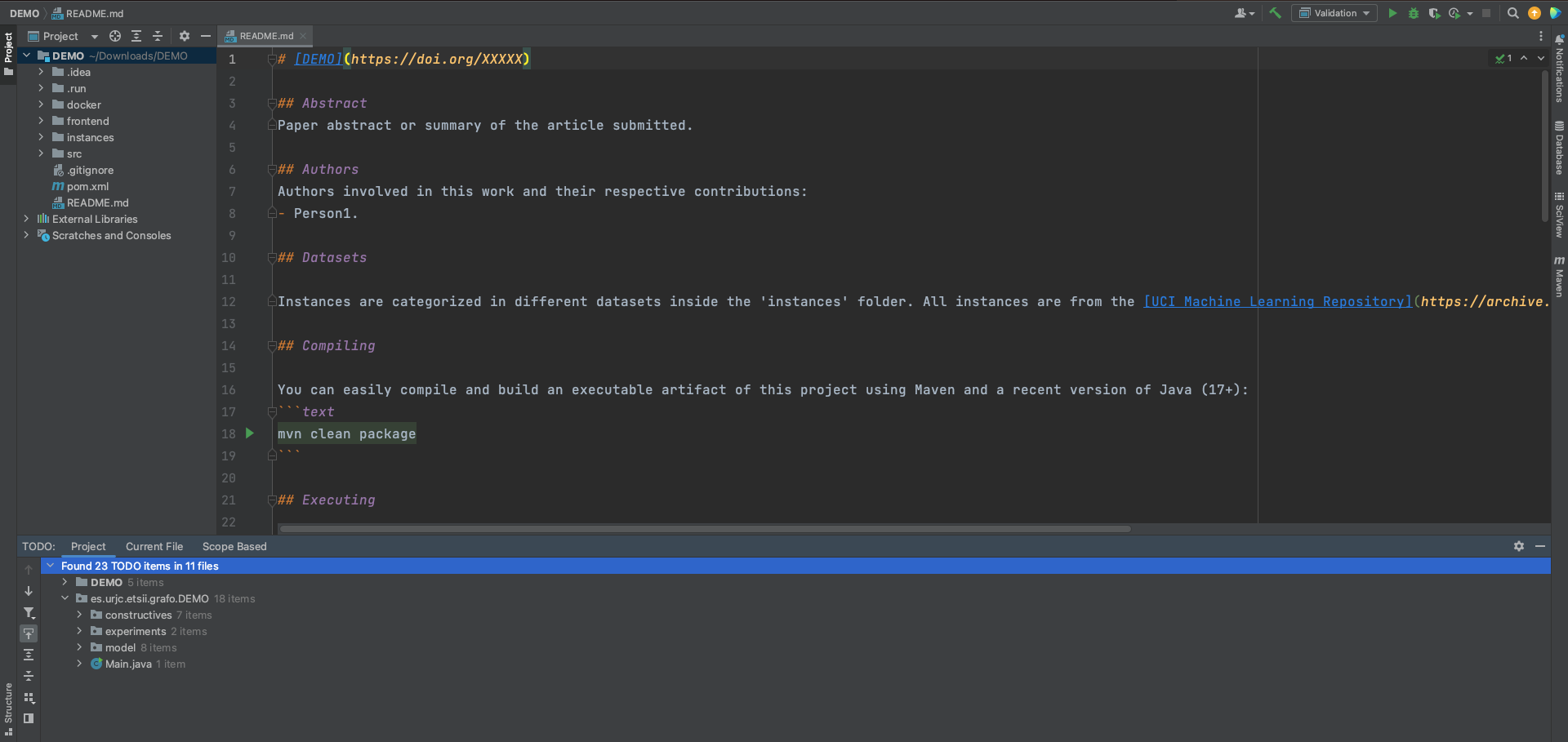Image resolution: width=1568 pixels, height=742 pixels.
Task: Toggle the TODO preview pane icon
Action: 29,718
